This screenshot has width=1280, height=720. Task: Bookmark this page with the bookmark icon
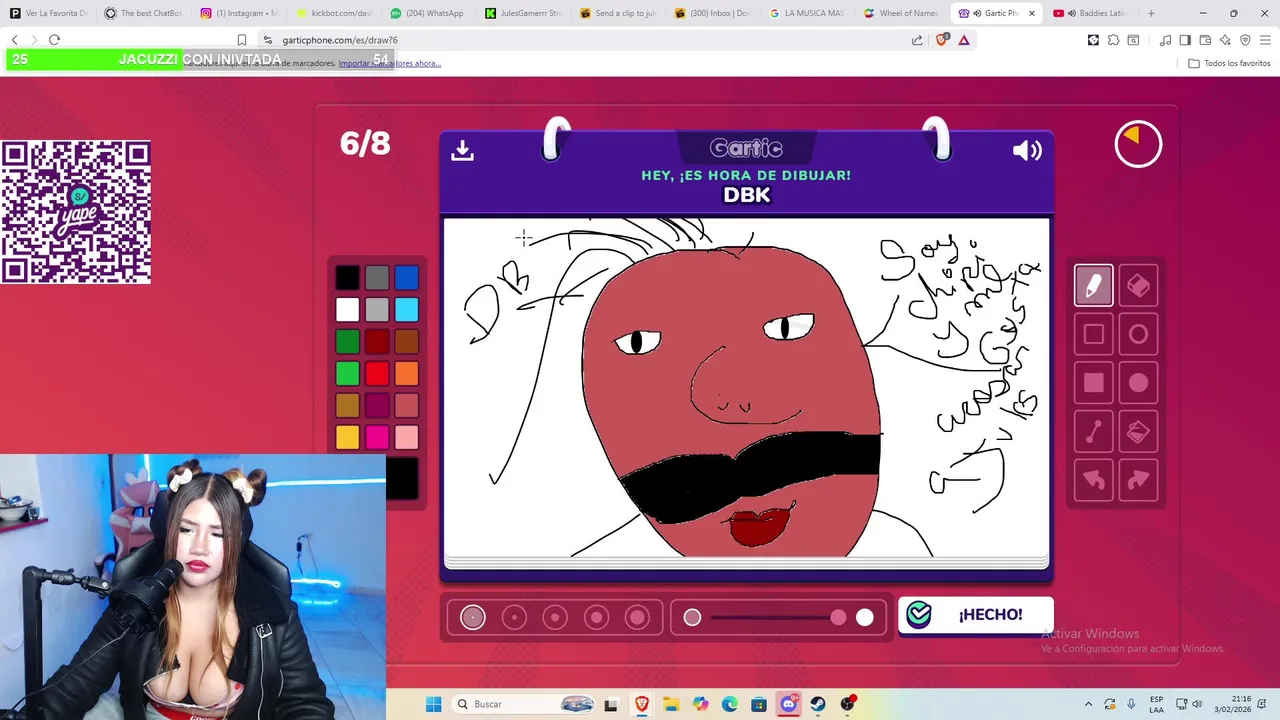coord(242,40)
